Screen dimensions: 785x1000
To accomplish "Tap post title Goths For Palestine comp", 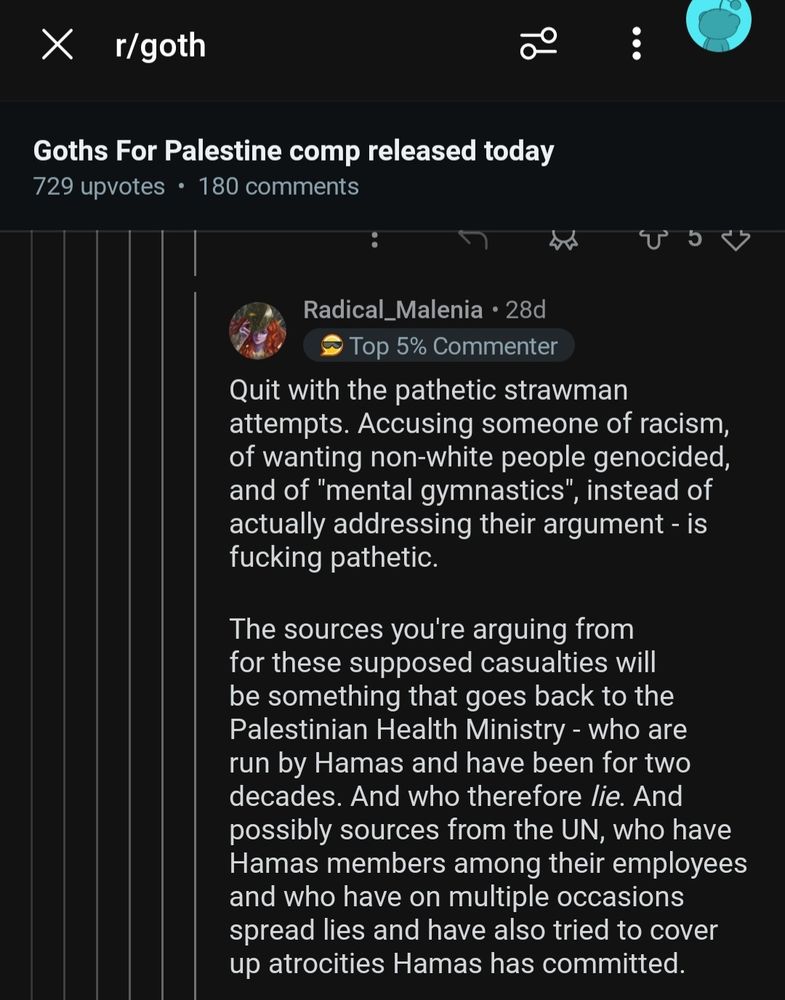I will coord(293,151).
